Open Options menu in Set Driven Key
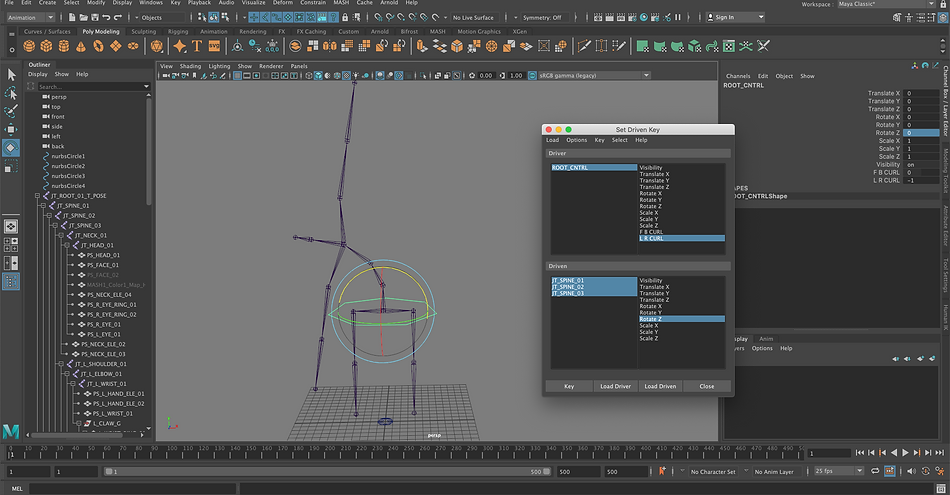The image size is (950, 495). (x=576, y=140)
